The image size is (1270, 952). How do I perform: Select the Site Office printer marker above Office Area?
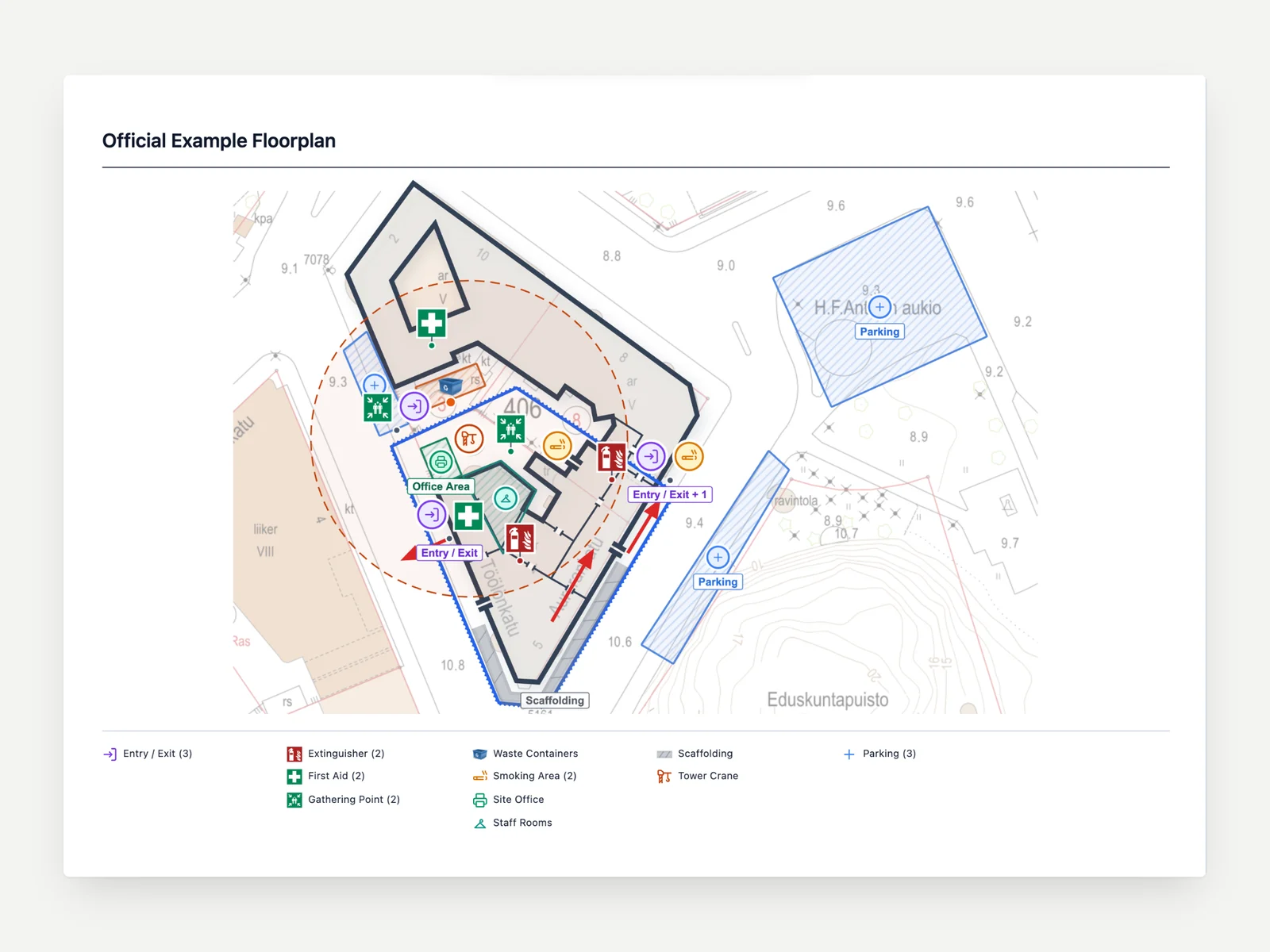tap(441, 462)
